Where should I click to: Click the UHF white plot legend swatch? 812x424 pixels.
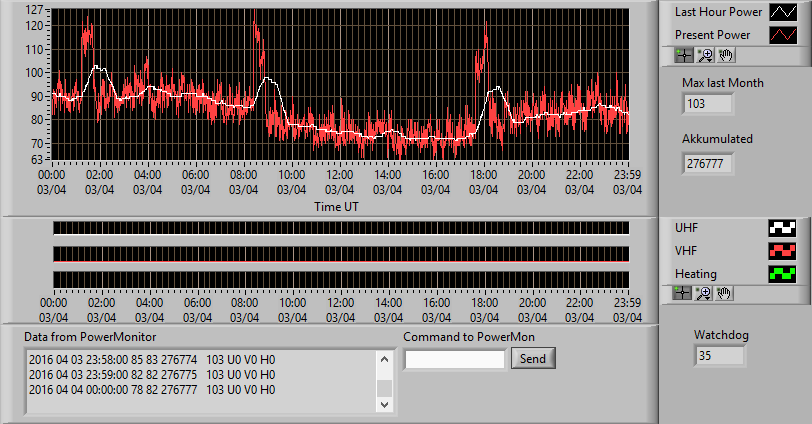point(782,228)
